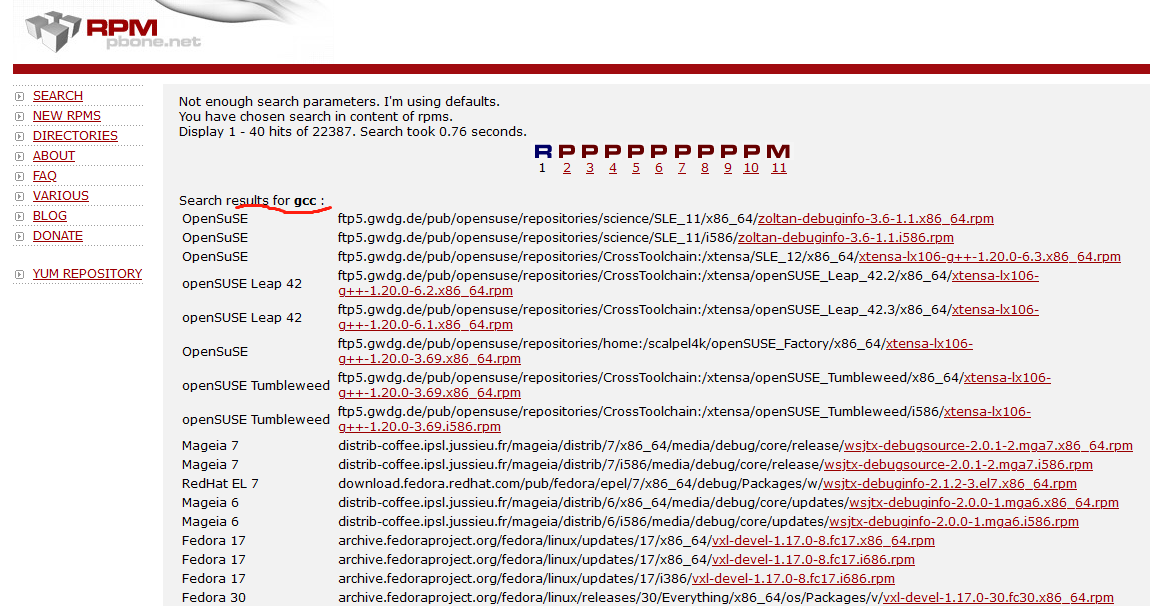
Task: Open vxl-devel-1.17.0-30.fc30.x86_64.rpm link
Action: pos(998,598)
